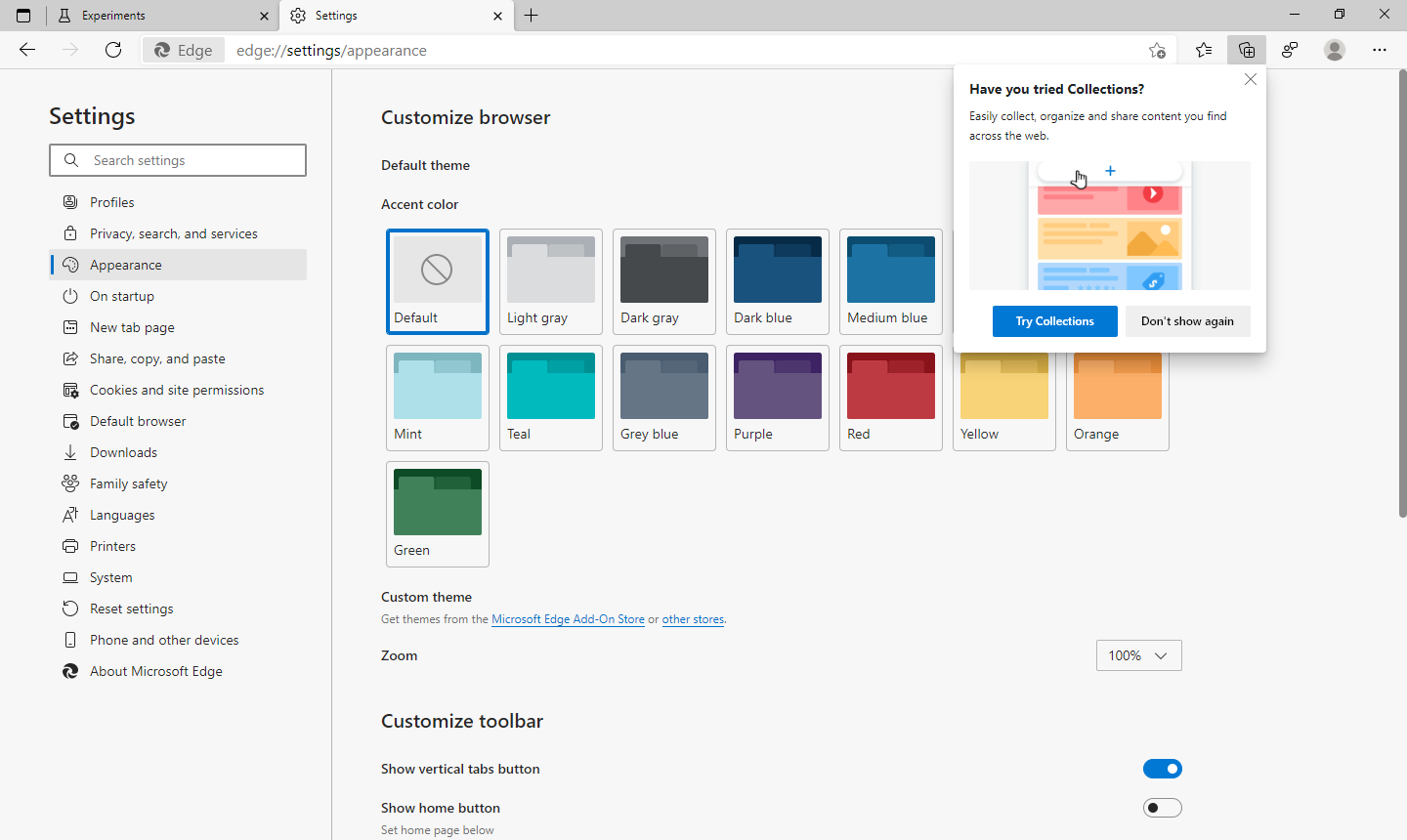This screenshot has height=840, width=1407.
Task: Apply the Purple accent color
Action: pos(778,398)
